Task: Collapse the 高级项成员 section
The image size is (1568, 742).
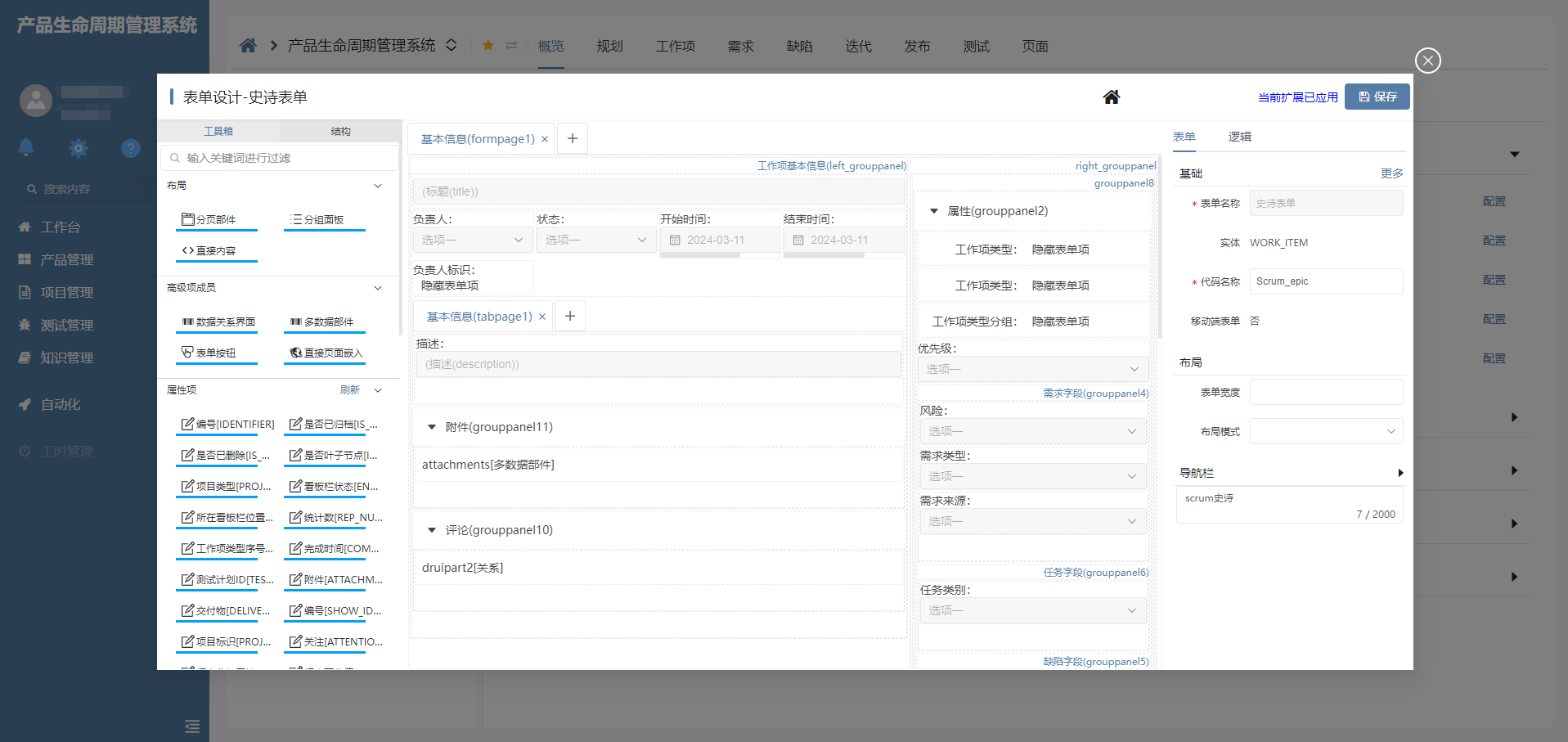Action: pyautogui.click(x=377, y=288)
